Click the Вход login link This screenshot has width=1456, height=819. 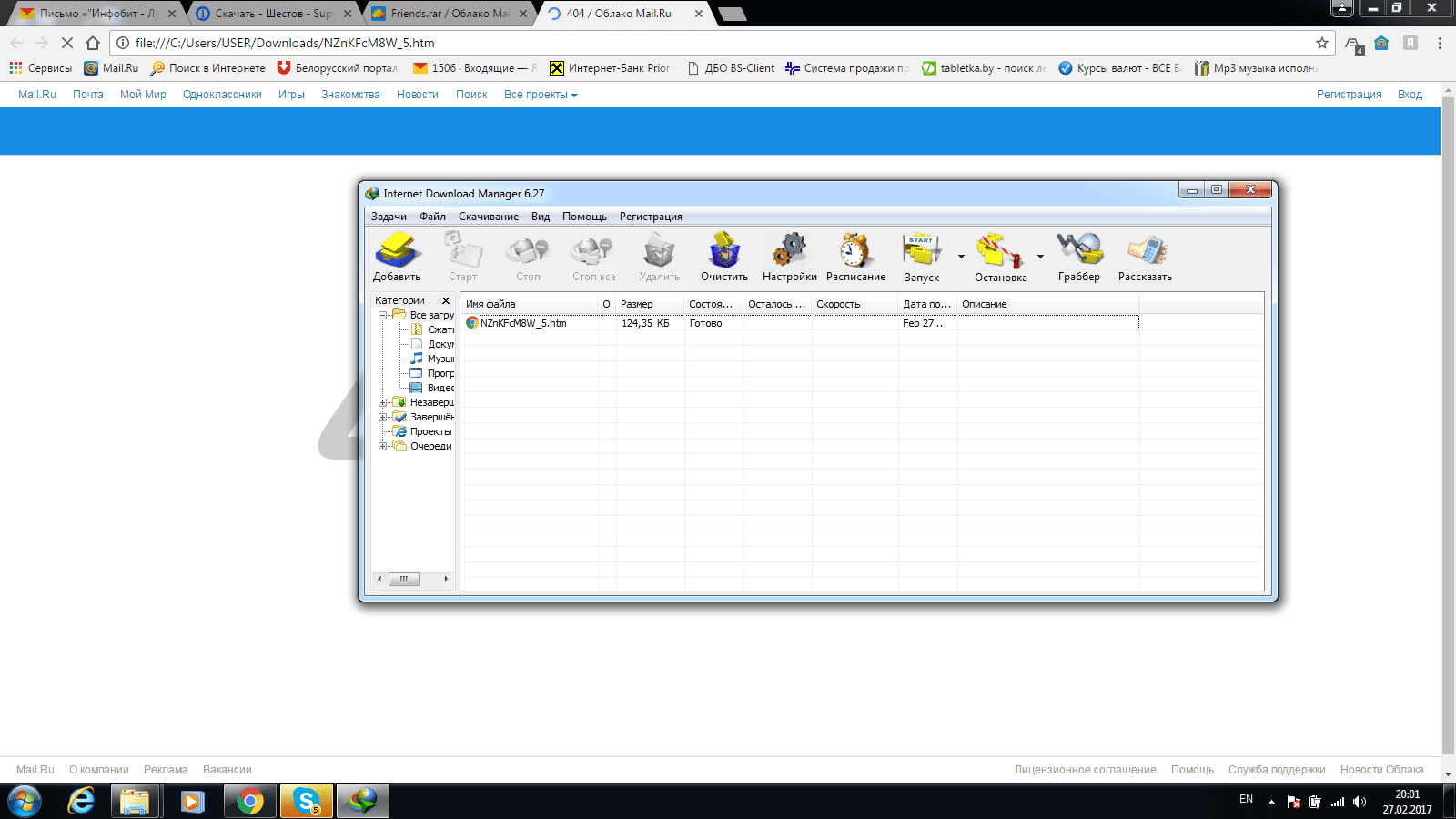(1410, 95)
